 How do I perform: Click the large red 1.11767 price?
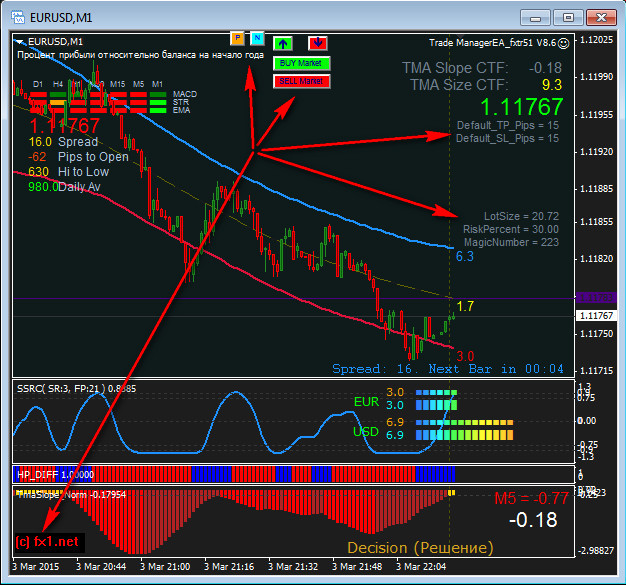coord(64,126)
